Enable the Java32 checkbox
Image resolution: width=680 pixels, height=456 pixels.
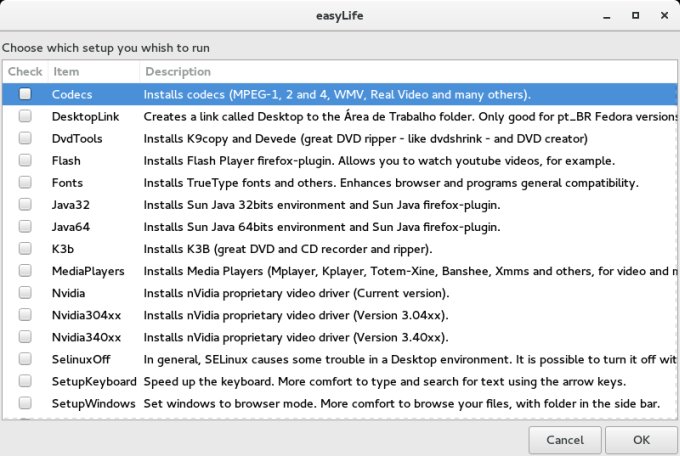click(x=25, y=204)
